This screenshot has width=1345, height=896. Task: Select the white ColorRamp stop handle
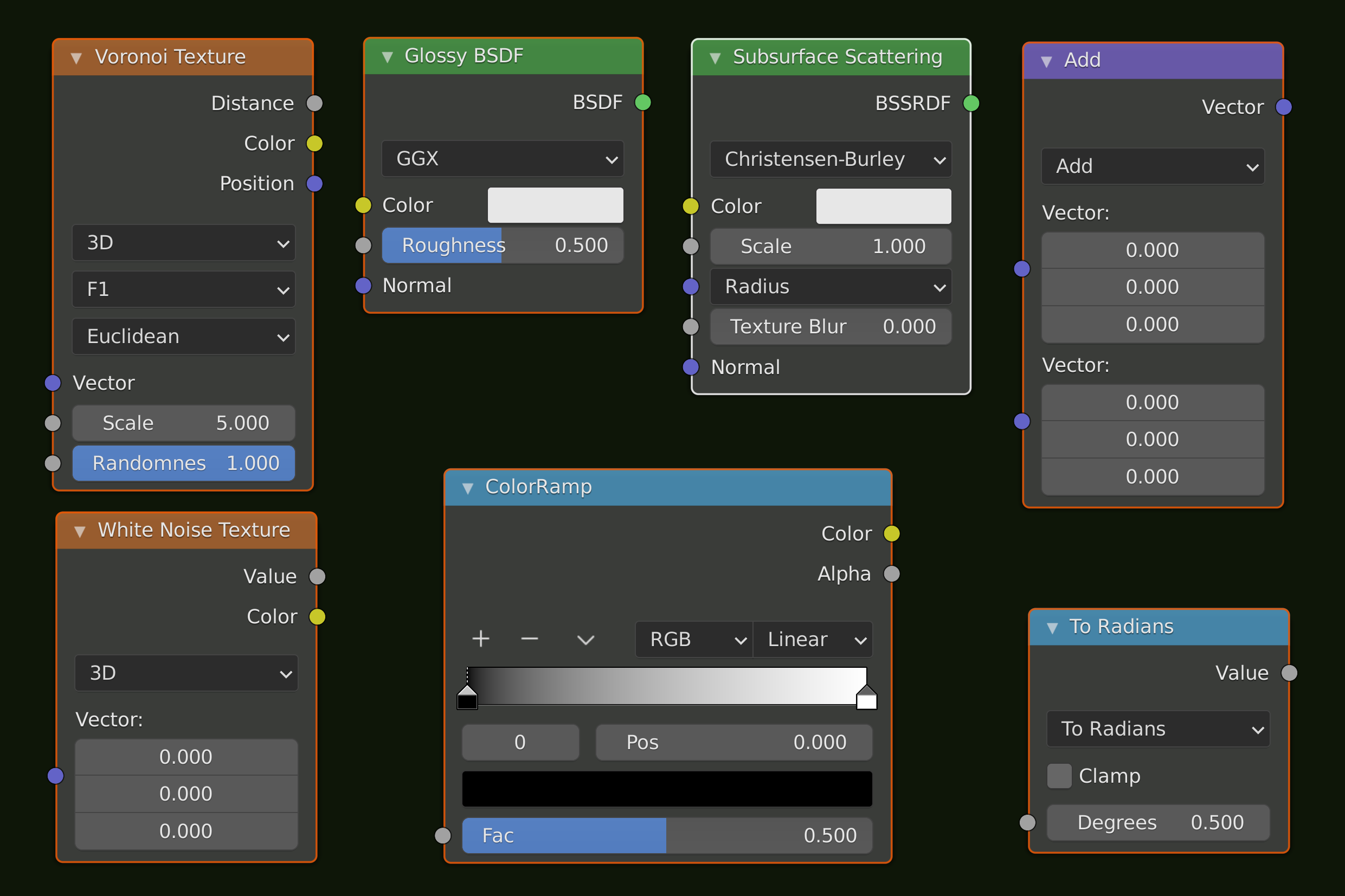(866, 697)
